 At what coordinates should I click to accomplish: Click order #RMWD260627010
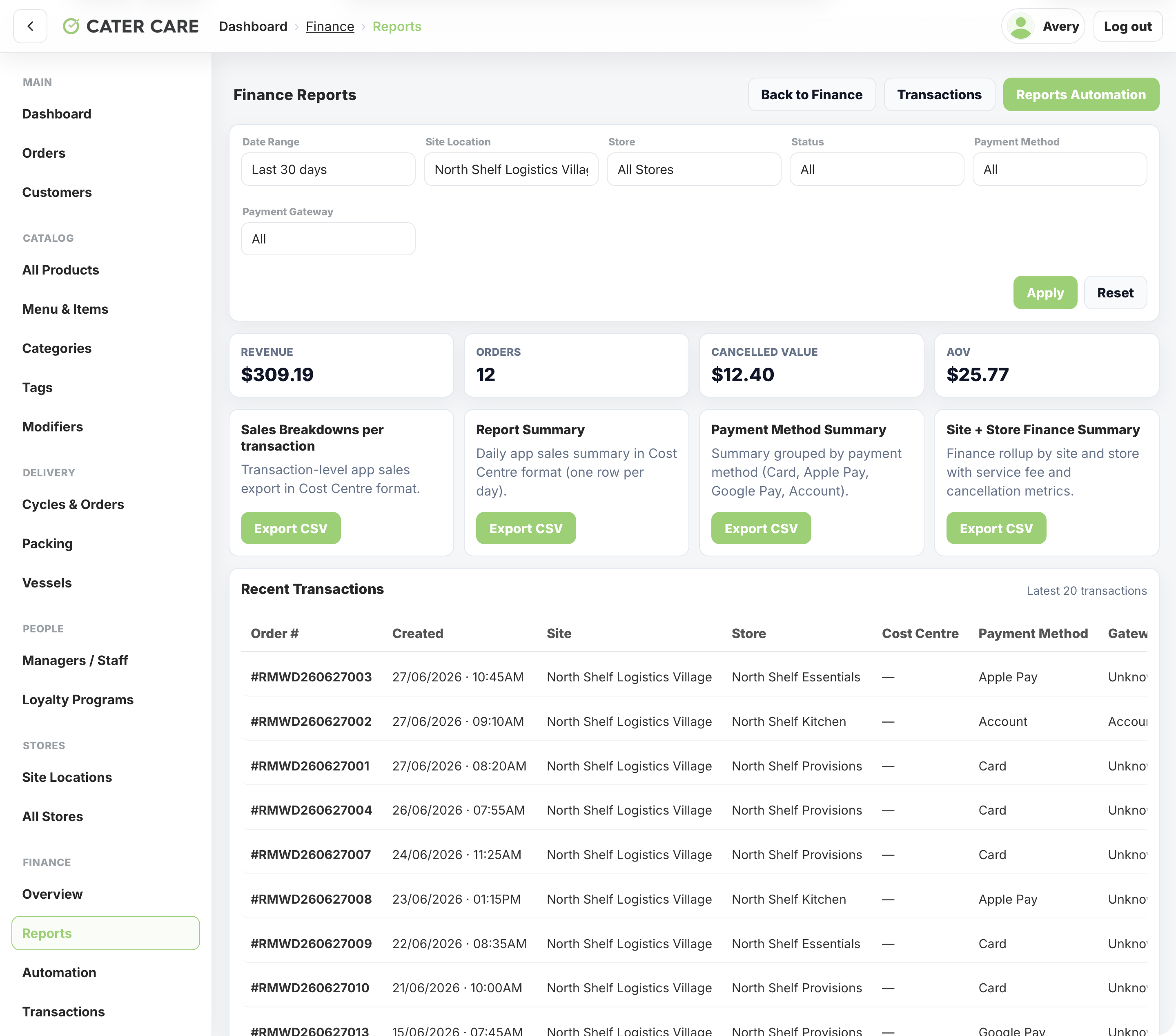pyautogui.click(x=310, y=988)
